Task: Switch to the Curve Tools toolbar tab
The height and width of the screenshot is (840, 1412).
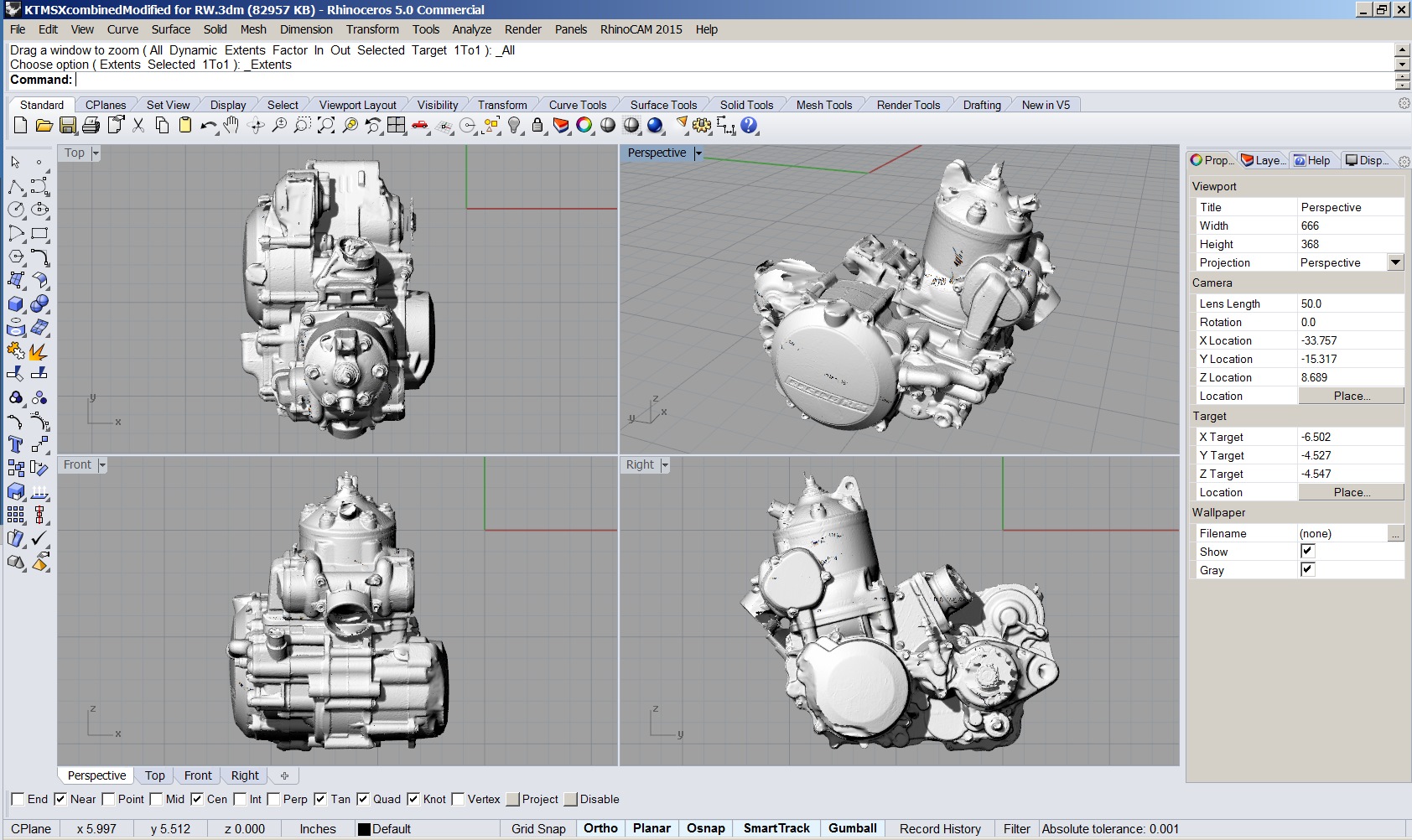Action: point(578,105)
